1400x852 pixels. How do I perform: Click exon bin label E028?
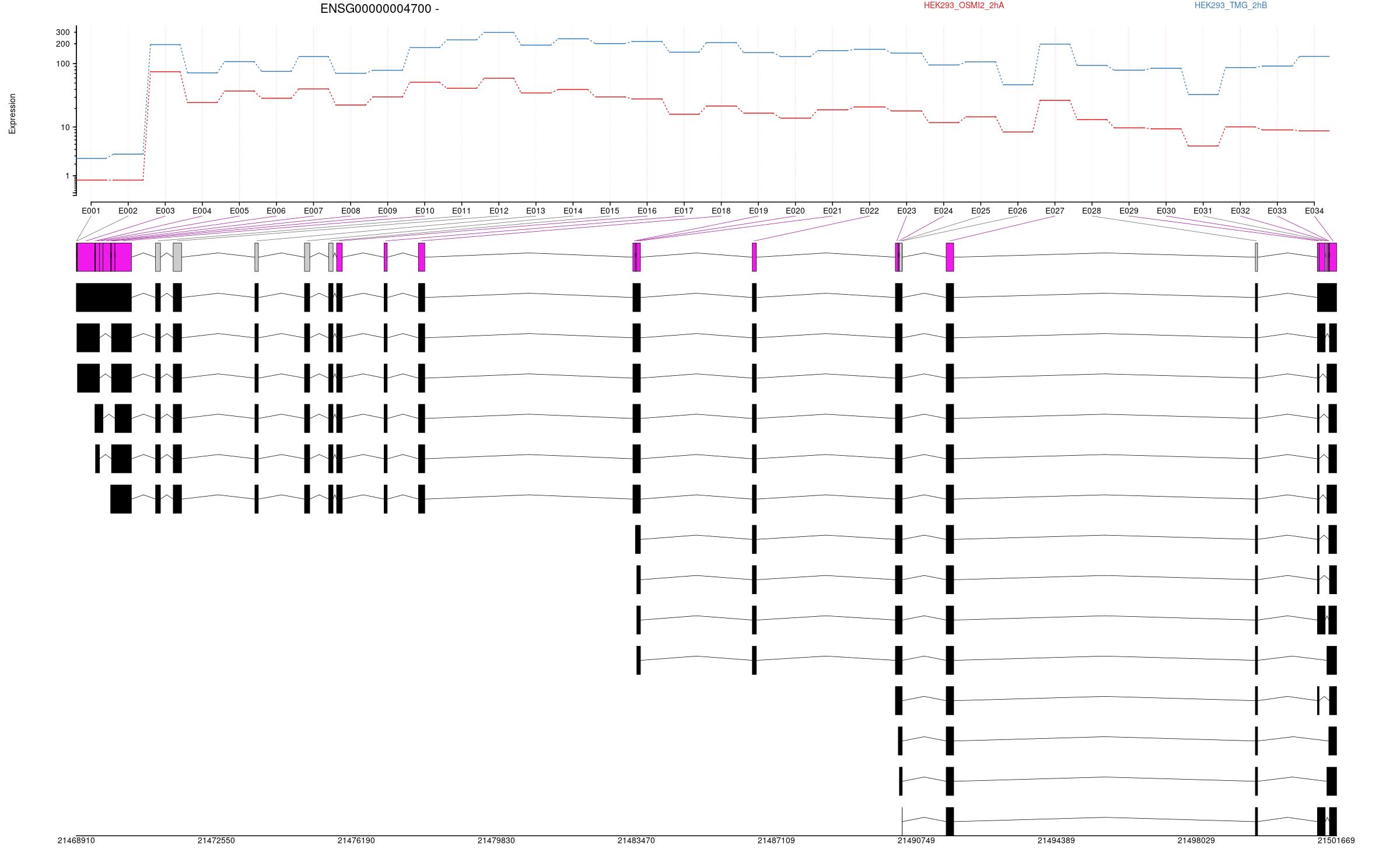click(x=1091, y=211)
